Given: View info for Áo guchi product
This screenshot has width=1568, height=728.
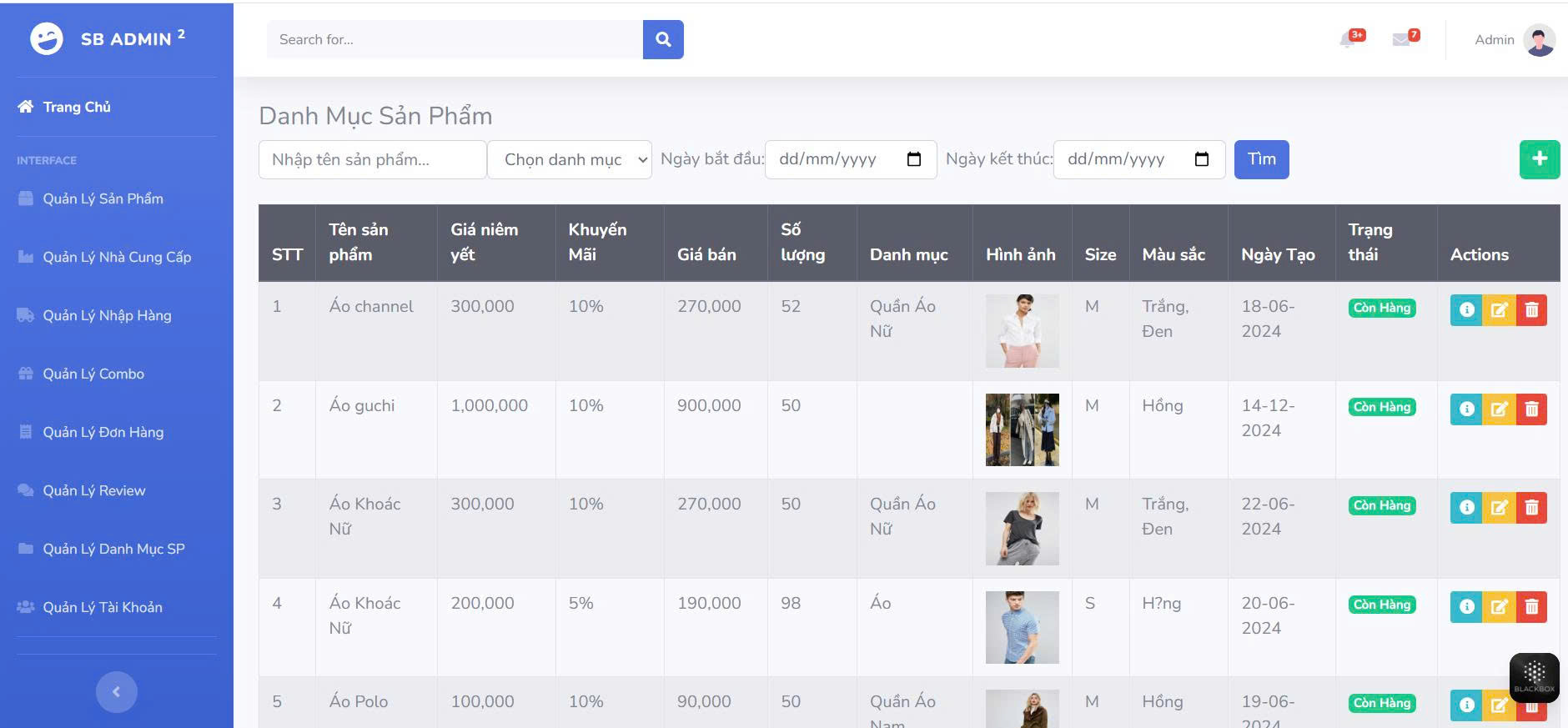Looking at the screenshot, I should pos(1466,409).
